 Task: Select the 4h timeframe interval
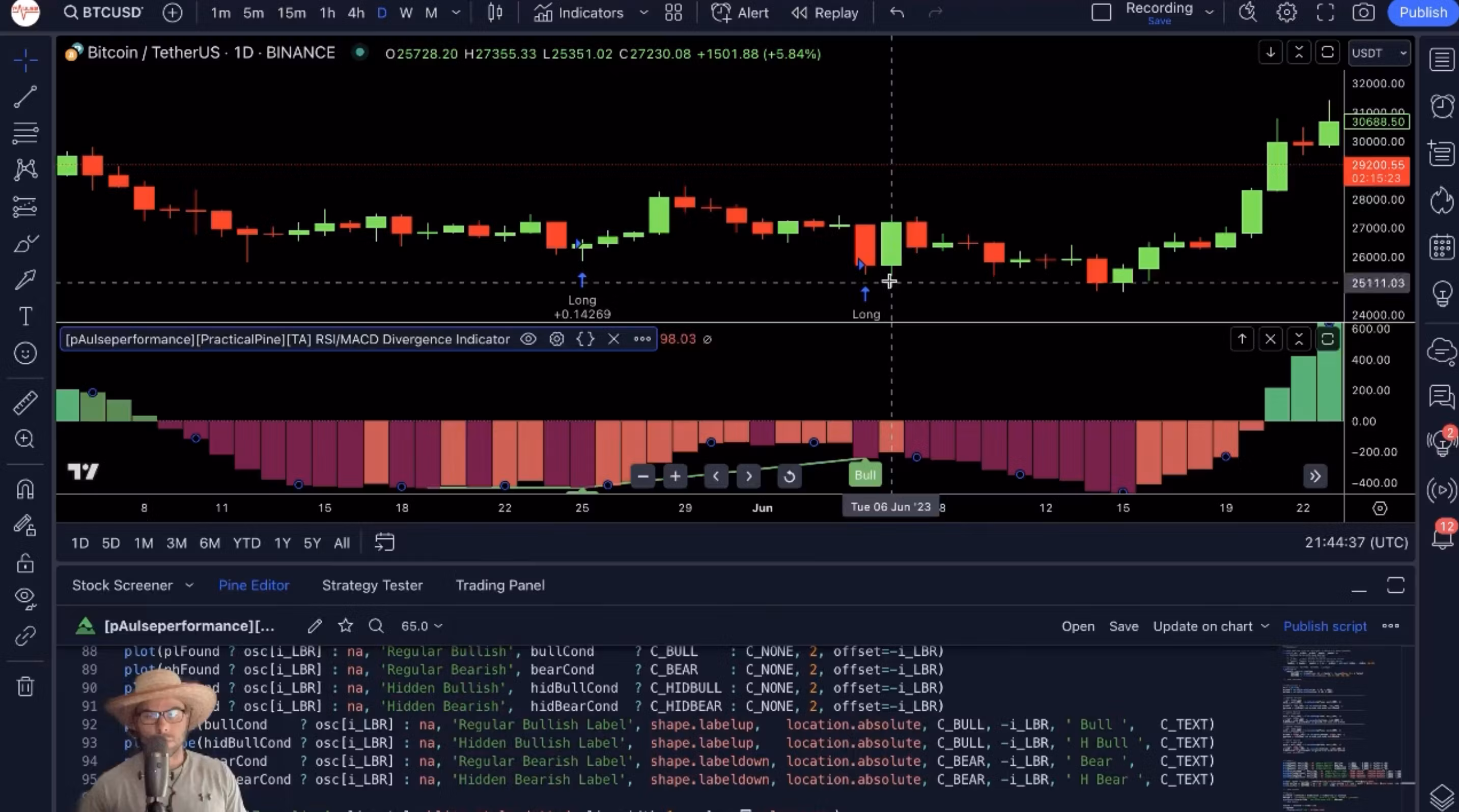click(356, 12)
